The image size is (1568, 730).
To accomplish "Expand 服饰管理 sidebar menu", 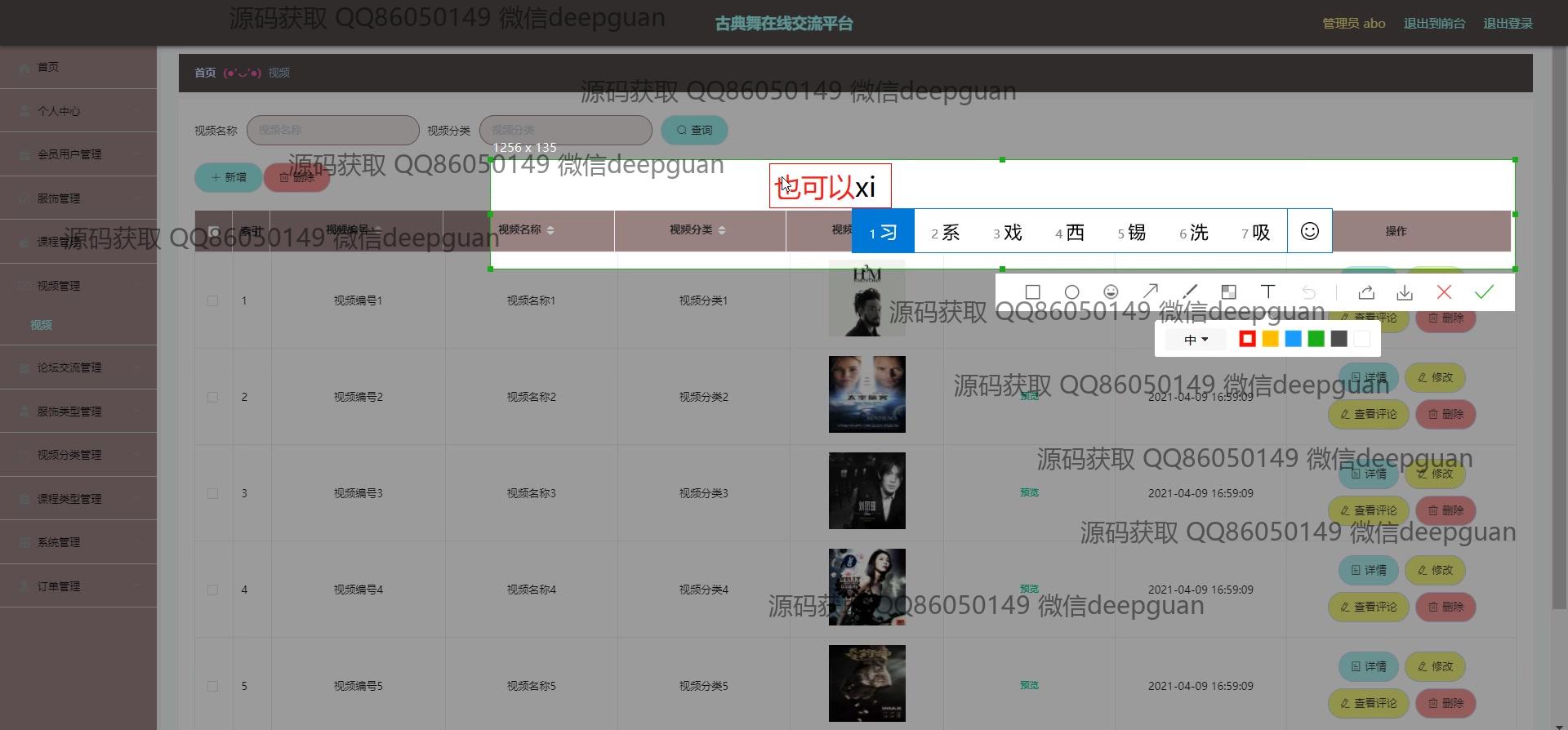I will coord(78,198).
